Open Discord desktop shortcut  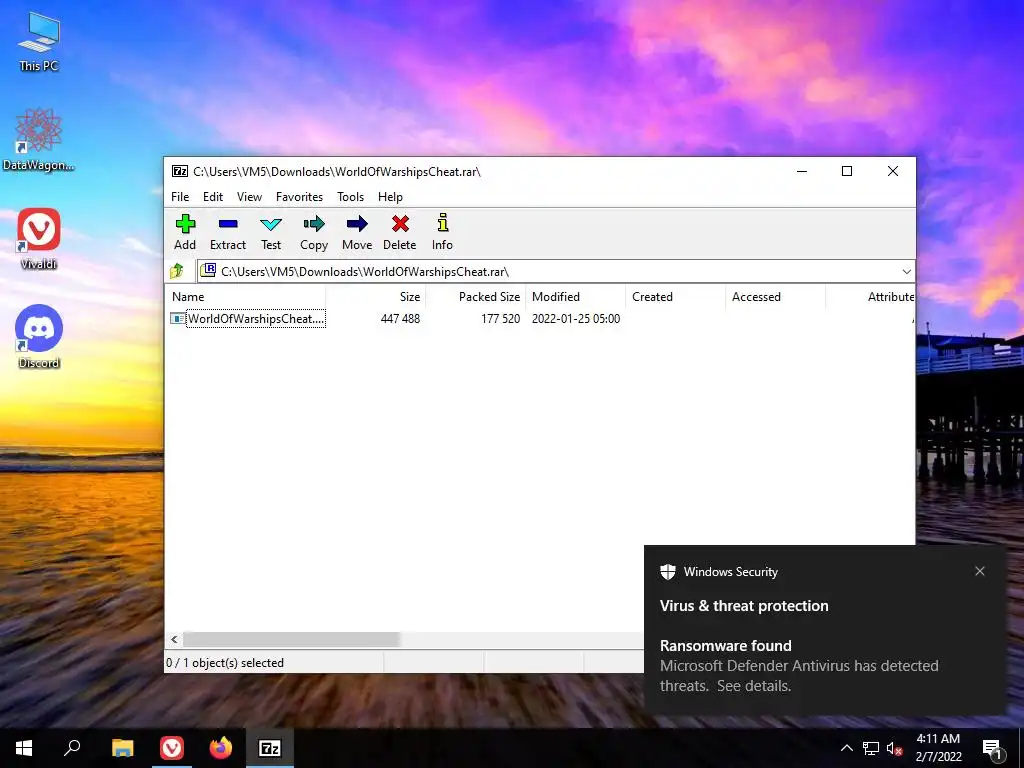[39, 337]
